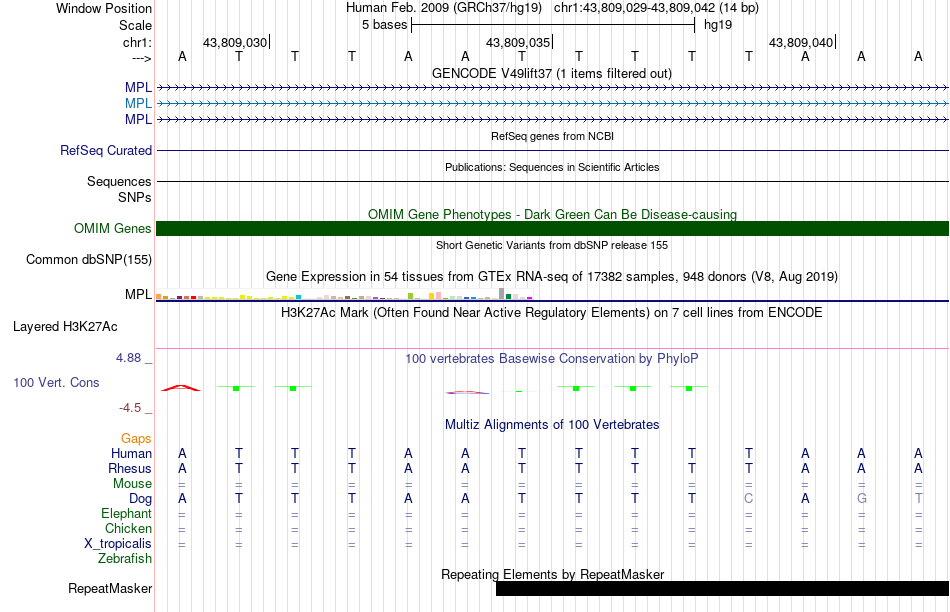Click the G base in Dog row
Screen dimensions: 950x612
[x=862, y=499]
